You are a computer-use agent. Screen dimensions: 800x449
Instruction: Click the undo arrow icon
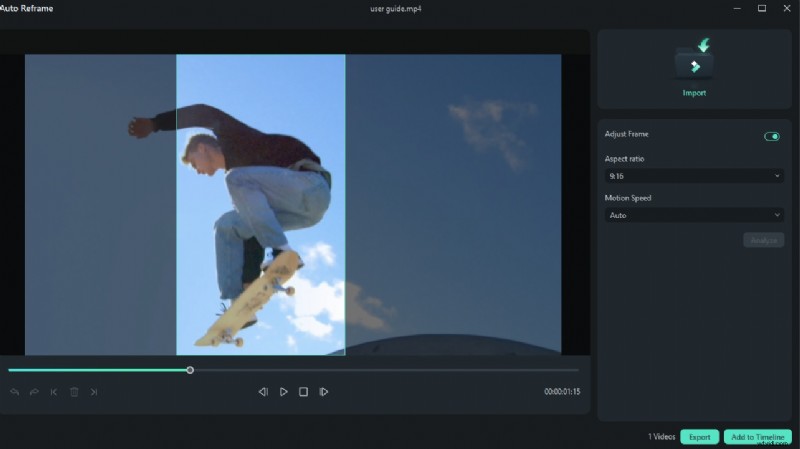[14, 392]
